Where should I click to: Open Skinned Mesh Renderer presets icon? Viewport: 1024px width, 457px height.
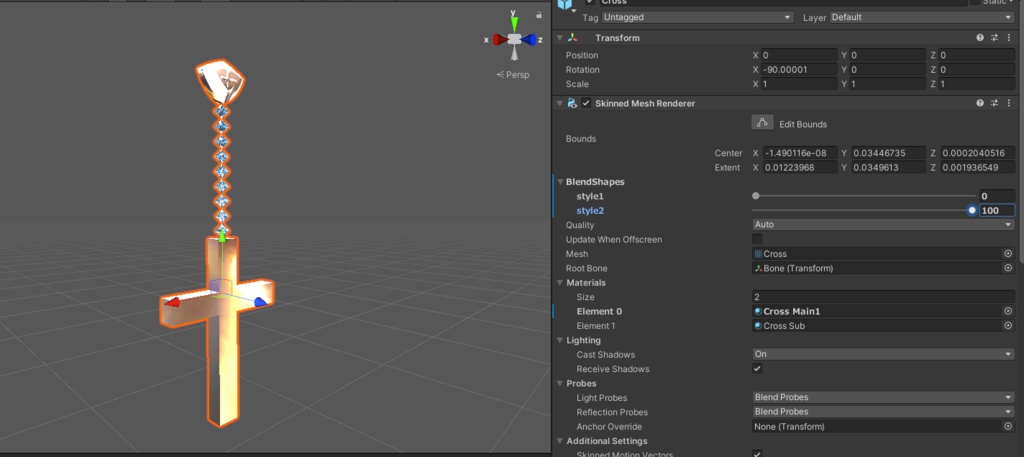point(995,103)
